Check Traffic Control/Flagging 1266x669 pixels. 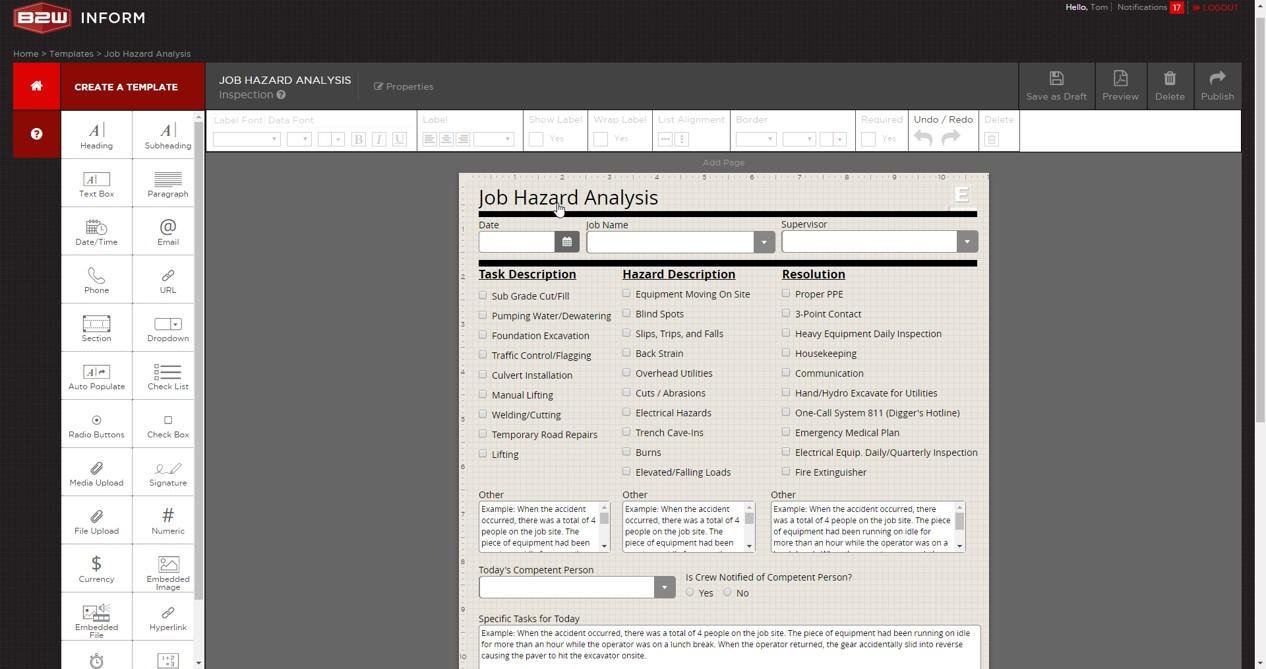[x=483, y=354]
